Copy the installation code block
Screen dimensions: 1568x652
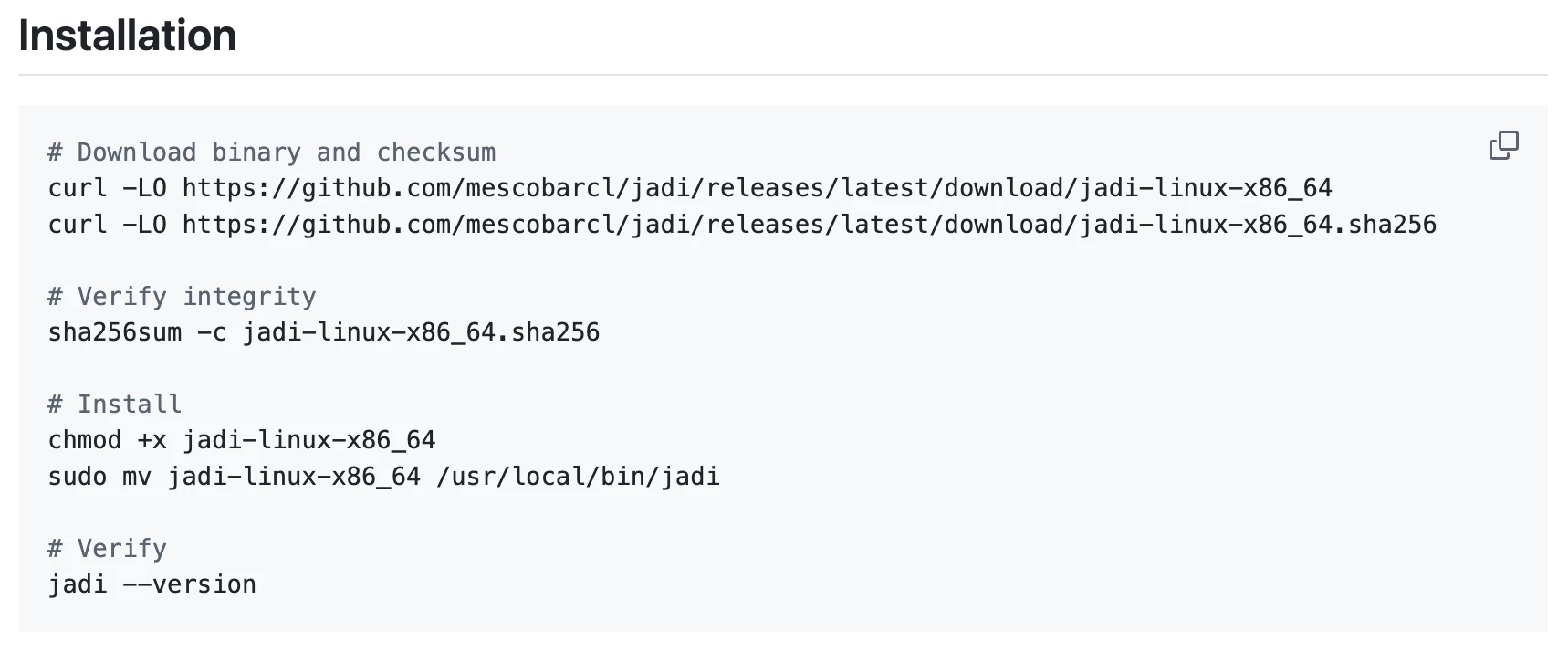[1503, 146]
